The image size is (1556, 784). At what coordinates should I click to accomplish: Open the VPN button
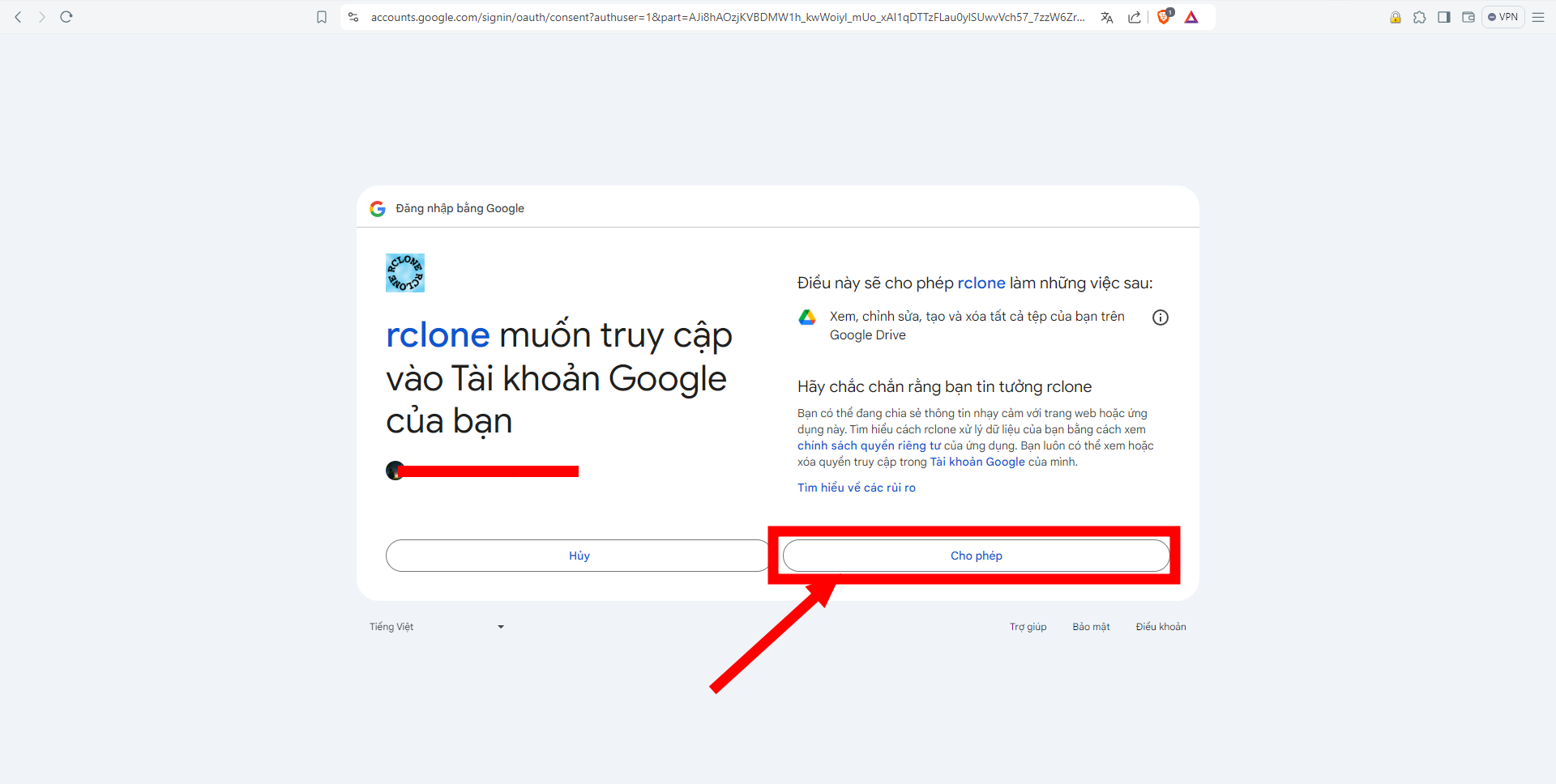click(1503, 17)
